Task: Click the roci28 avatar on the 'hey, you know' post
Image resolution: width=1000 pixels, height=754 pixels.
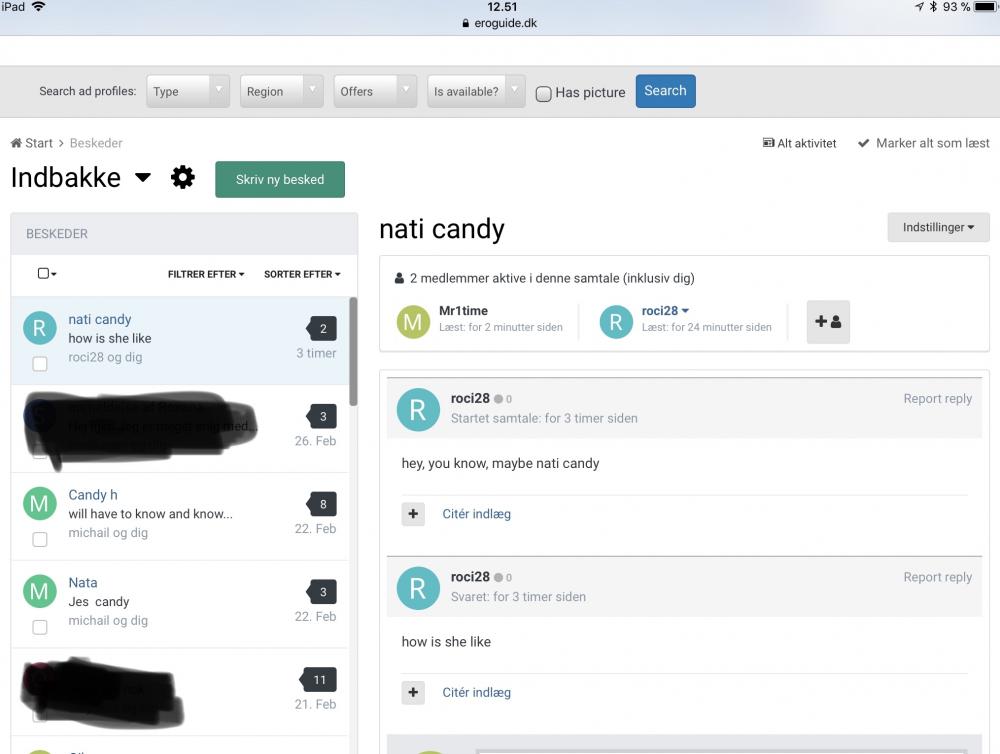Action: [418, 410]
